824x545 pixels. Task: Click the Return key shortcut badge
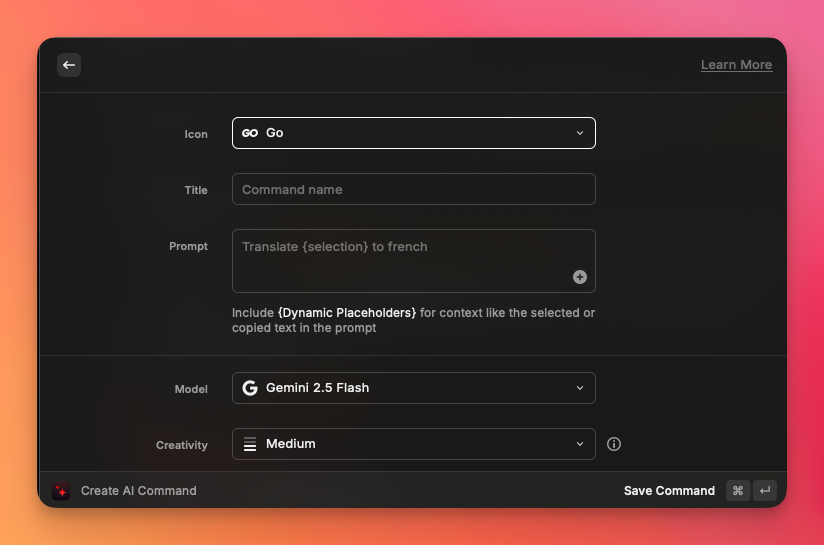click(765, 491)
